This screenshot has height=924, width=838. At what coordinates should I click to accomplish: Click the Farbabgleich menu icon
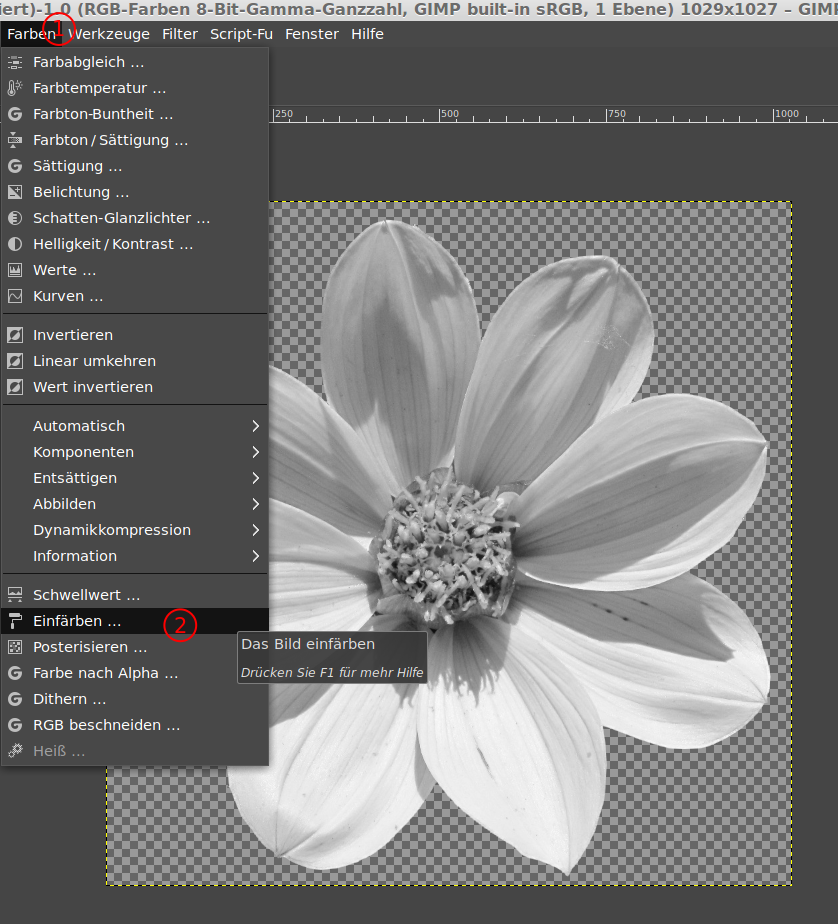click(x=15, y=62)
